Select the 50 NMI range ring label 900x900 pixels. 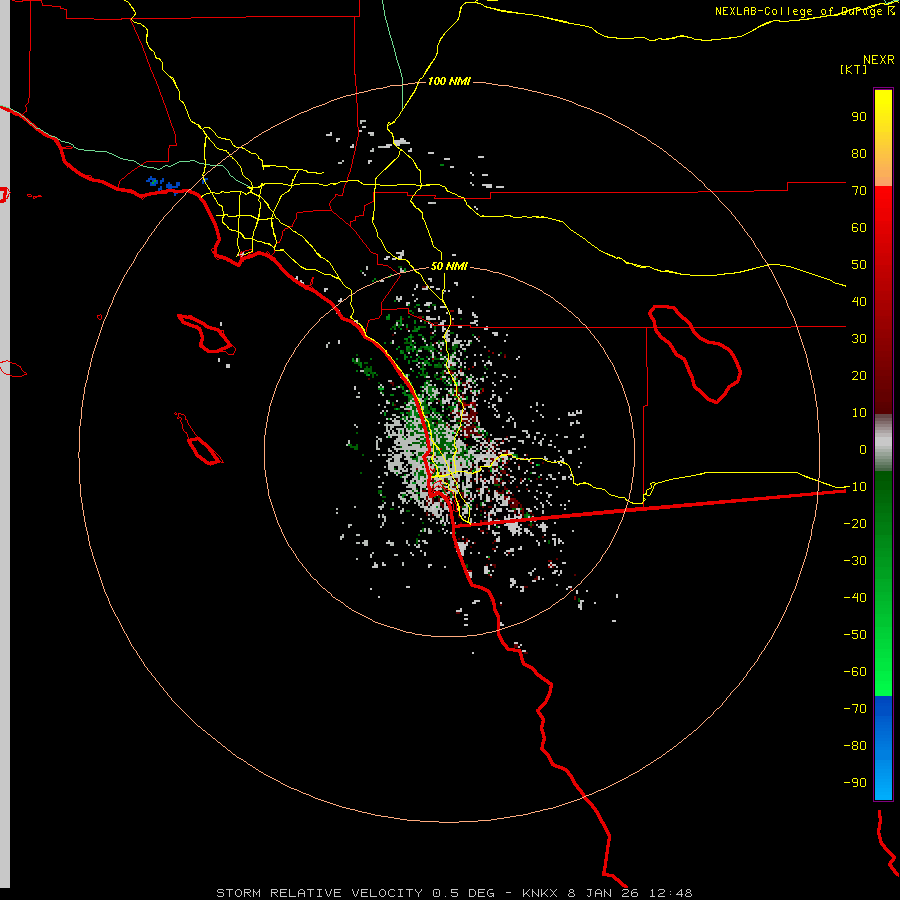point(449,266)
